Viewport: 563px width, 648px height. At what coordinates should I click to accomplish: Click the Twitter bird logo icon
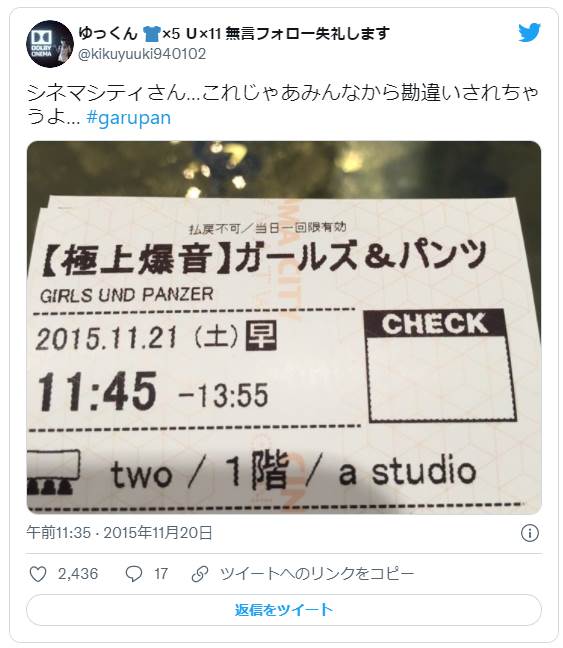(530, 32)
